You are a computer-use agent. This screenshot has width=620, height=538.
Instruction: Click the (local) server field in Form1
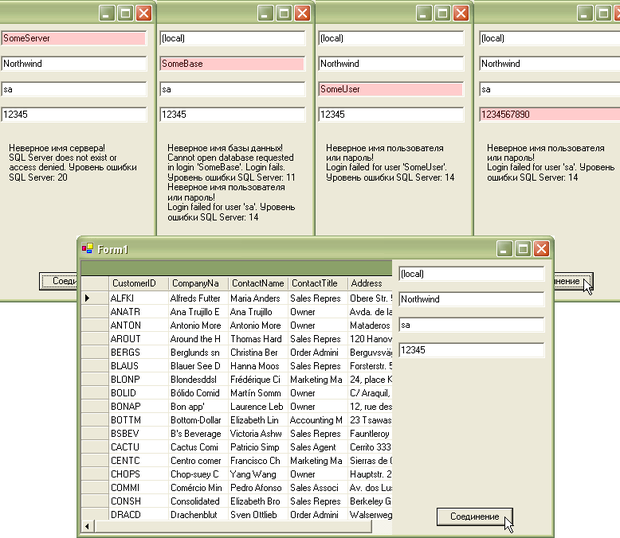click(471, 274)
